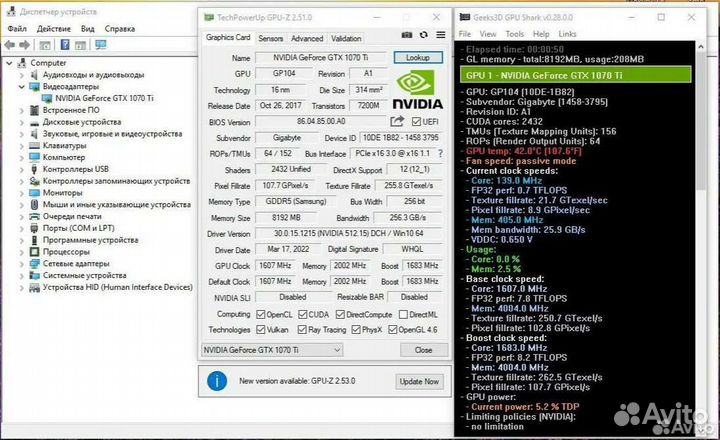Collapse the Computer root node
Image resolution: width=720 pixels, height=440 pixels.
[x=9, y=63]
